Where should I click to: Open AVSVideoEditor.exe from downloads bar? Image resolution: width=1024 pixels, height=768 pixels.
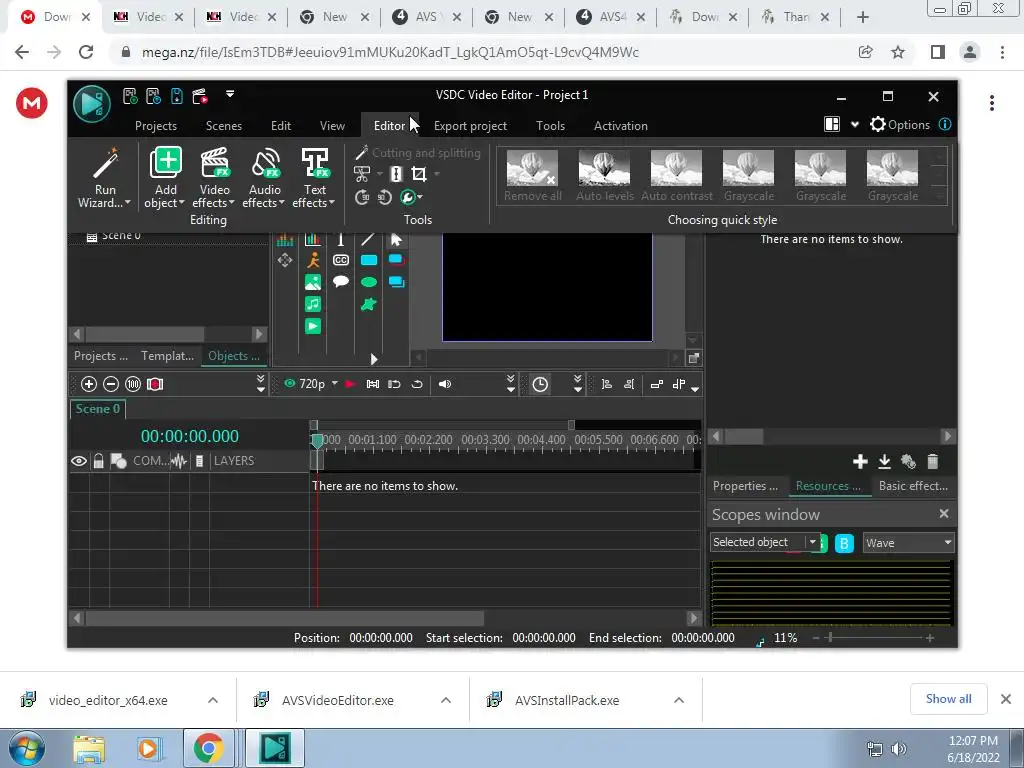(337, 700)
